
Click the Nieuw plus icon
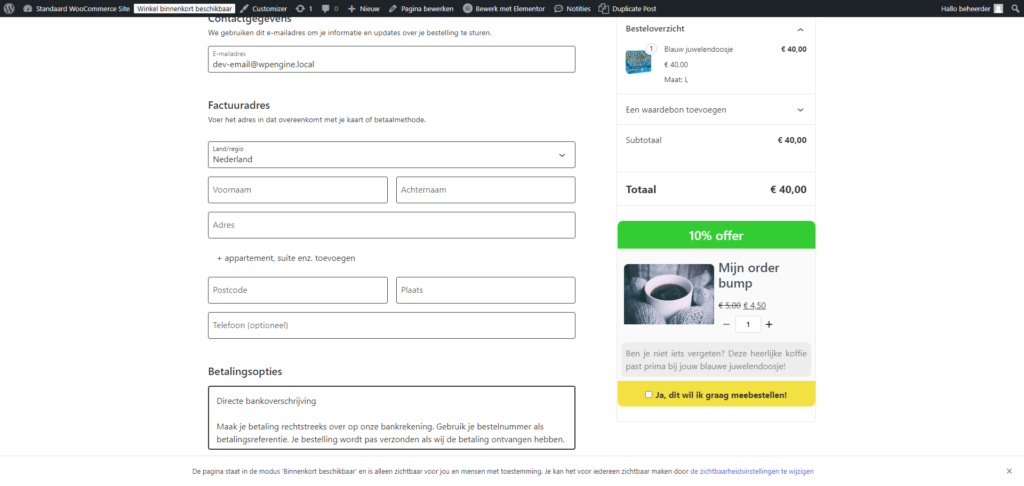[351, 8]
